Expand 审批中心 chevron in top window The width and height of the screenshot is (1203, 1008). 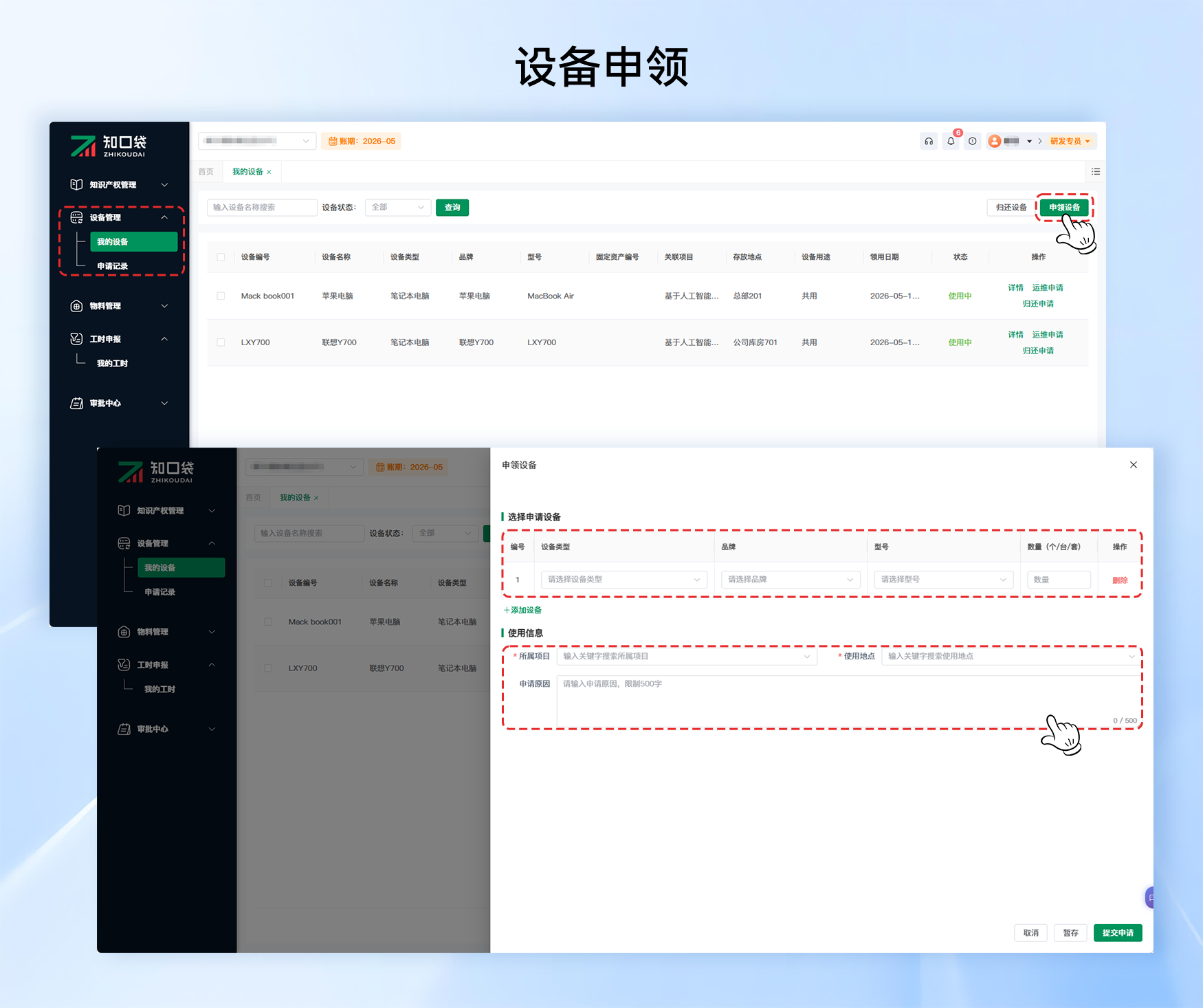point(164,404)
